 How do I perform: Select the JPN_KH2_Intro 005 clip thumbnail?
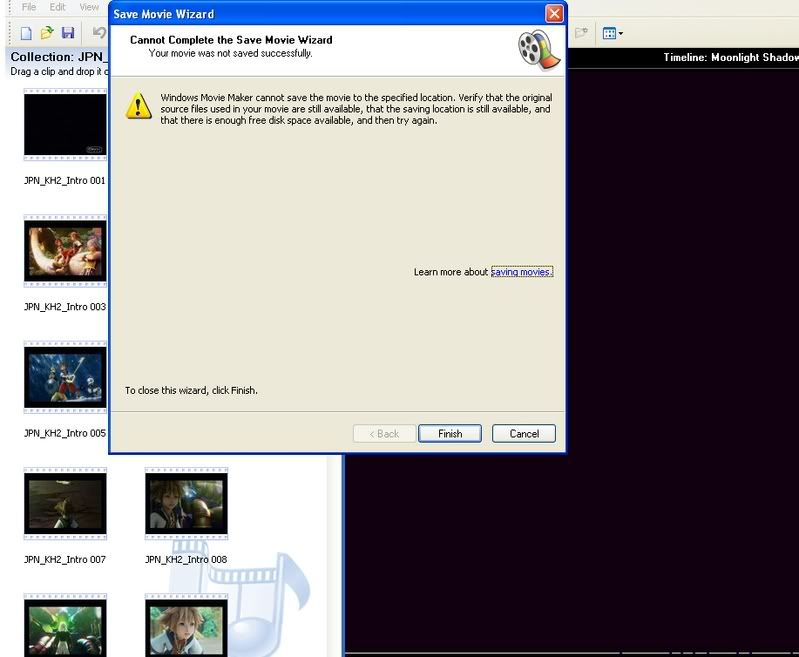point(65,377)
